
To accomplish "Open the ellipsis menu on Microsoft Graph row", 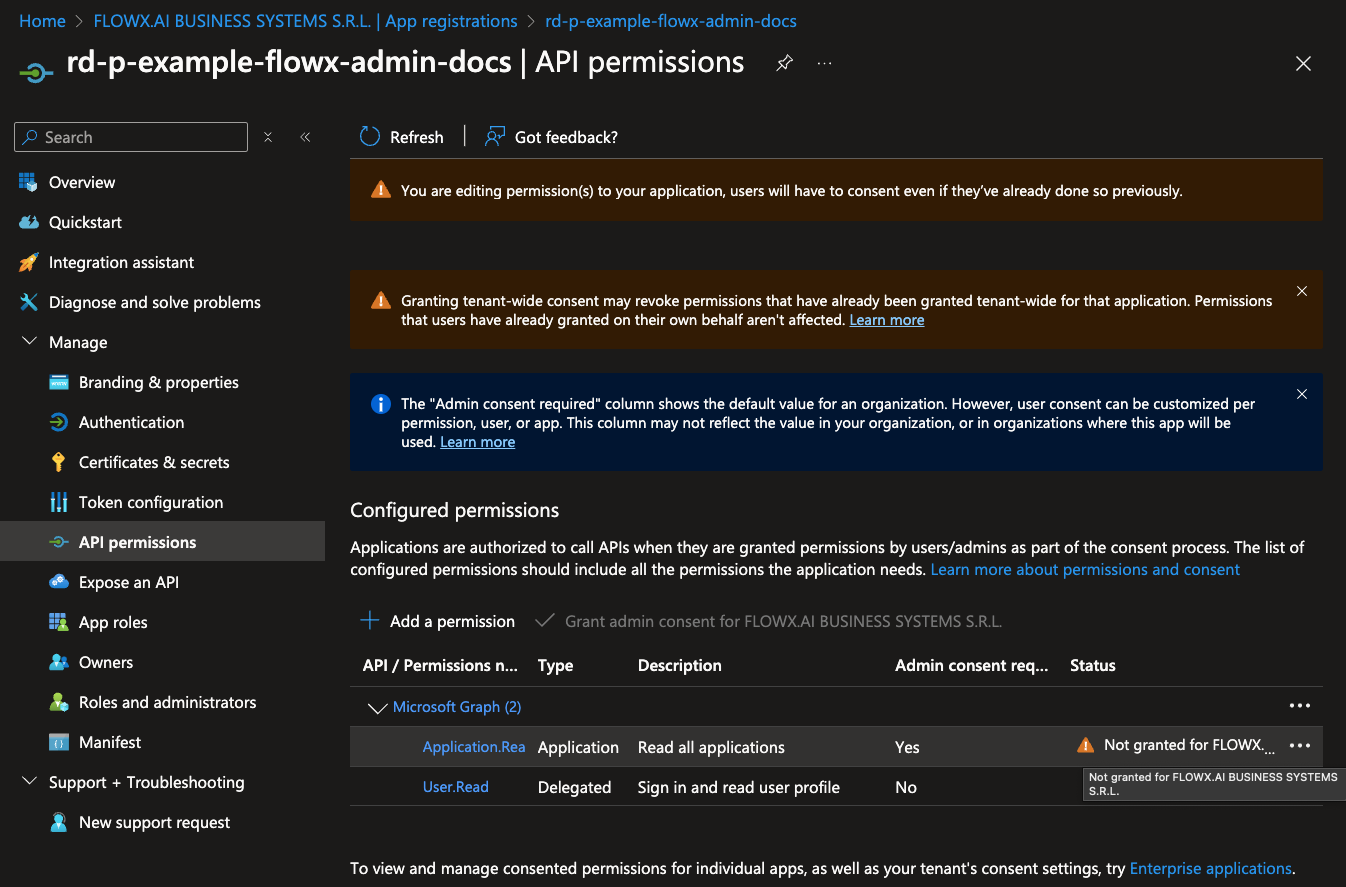I will tap(1300, 706).
